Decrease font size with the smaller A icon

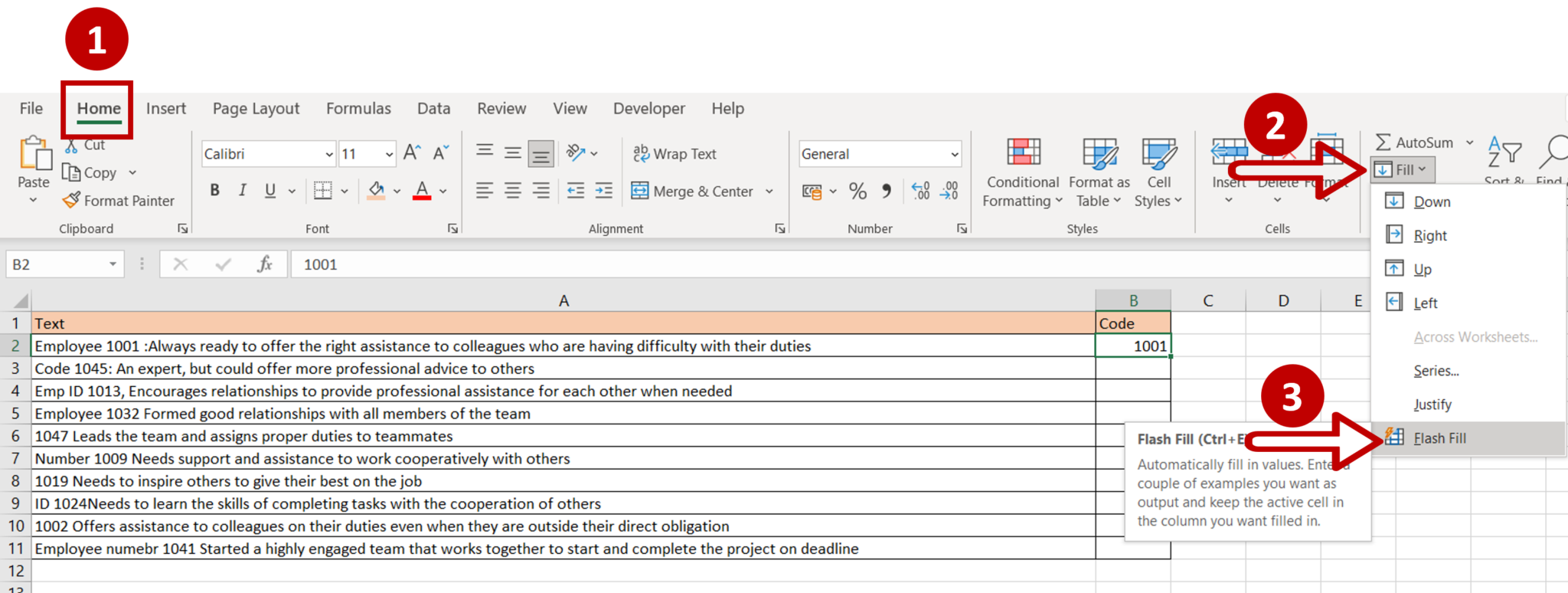pyautogui.click(x=441, y=153)
